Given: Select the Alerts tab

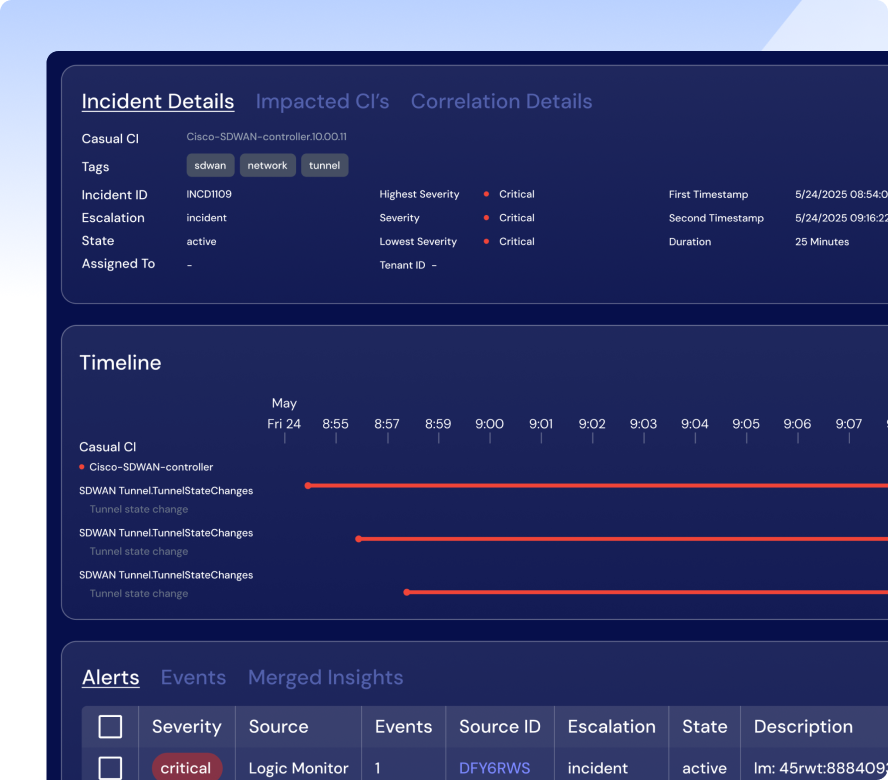Looking at the screenshot, I should (110, 677).
